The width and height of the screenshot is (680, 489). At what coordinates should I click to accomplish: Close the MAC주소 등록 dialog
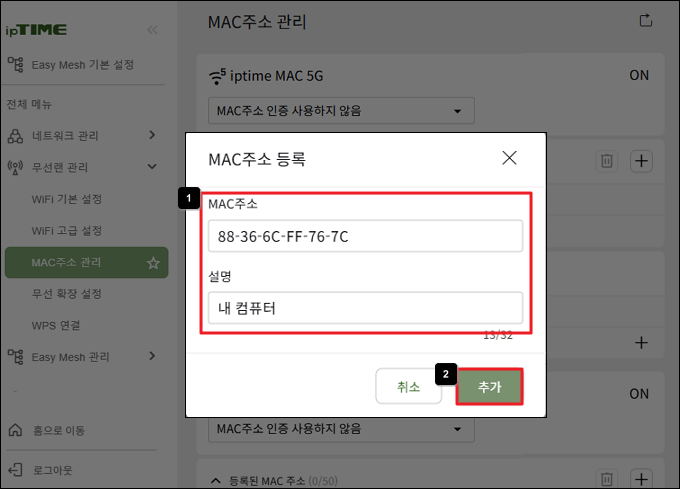click(509, 158)
